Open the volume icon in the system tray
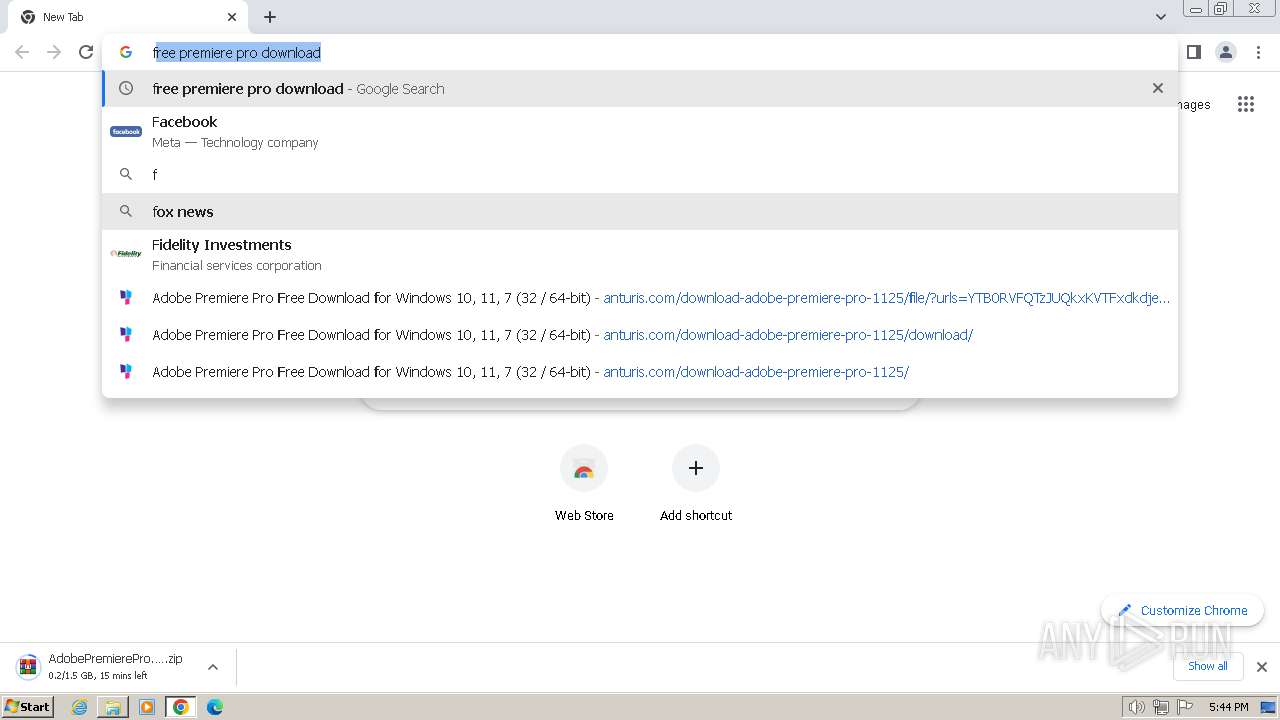This screenshot has height=720, width=1280. click(x=1136, y=707)
